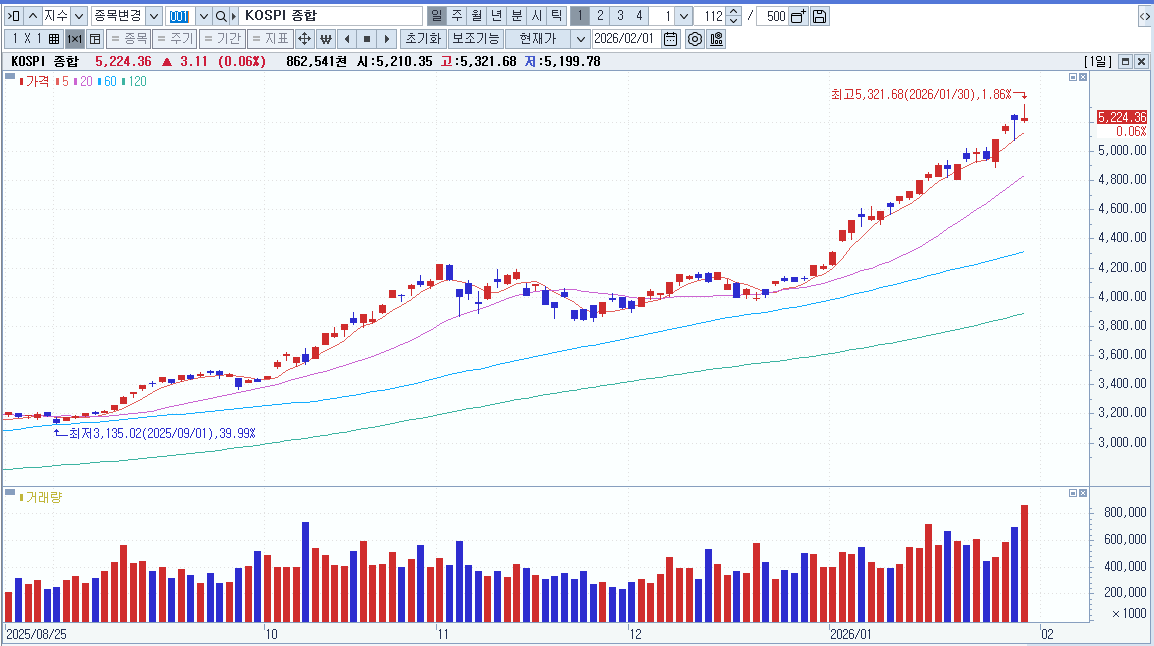Close the chart pane with header X icon
The width and height of the screenshot is (1154, 646).
(x=1141, y=62)
